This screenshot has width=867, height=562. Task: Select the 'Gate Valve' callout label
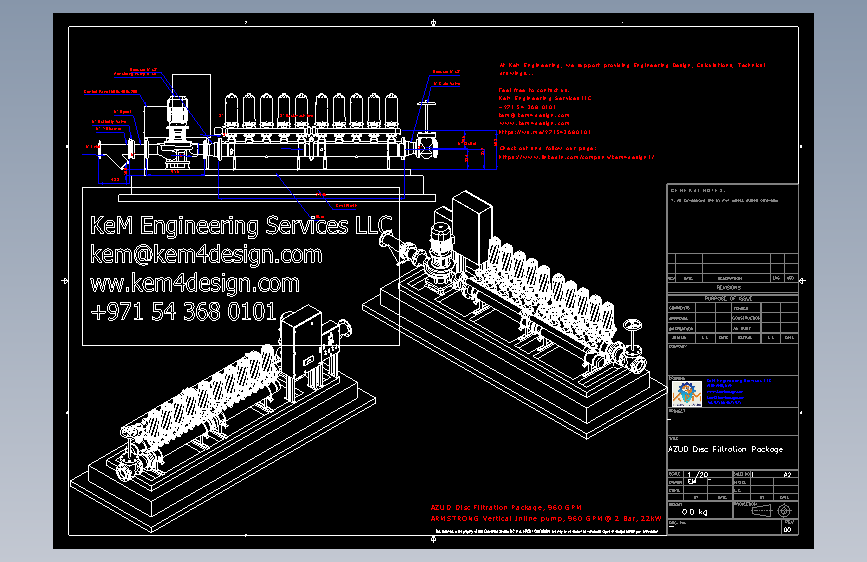[x=447, y=84]
